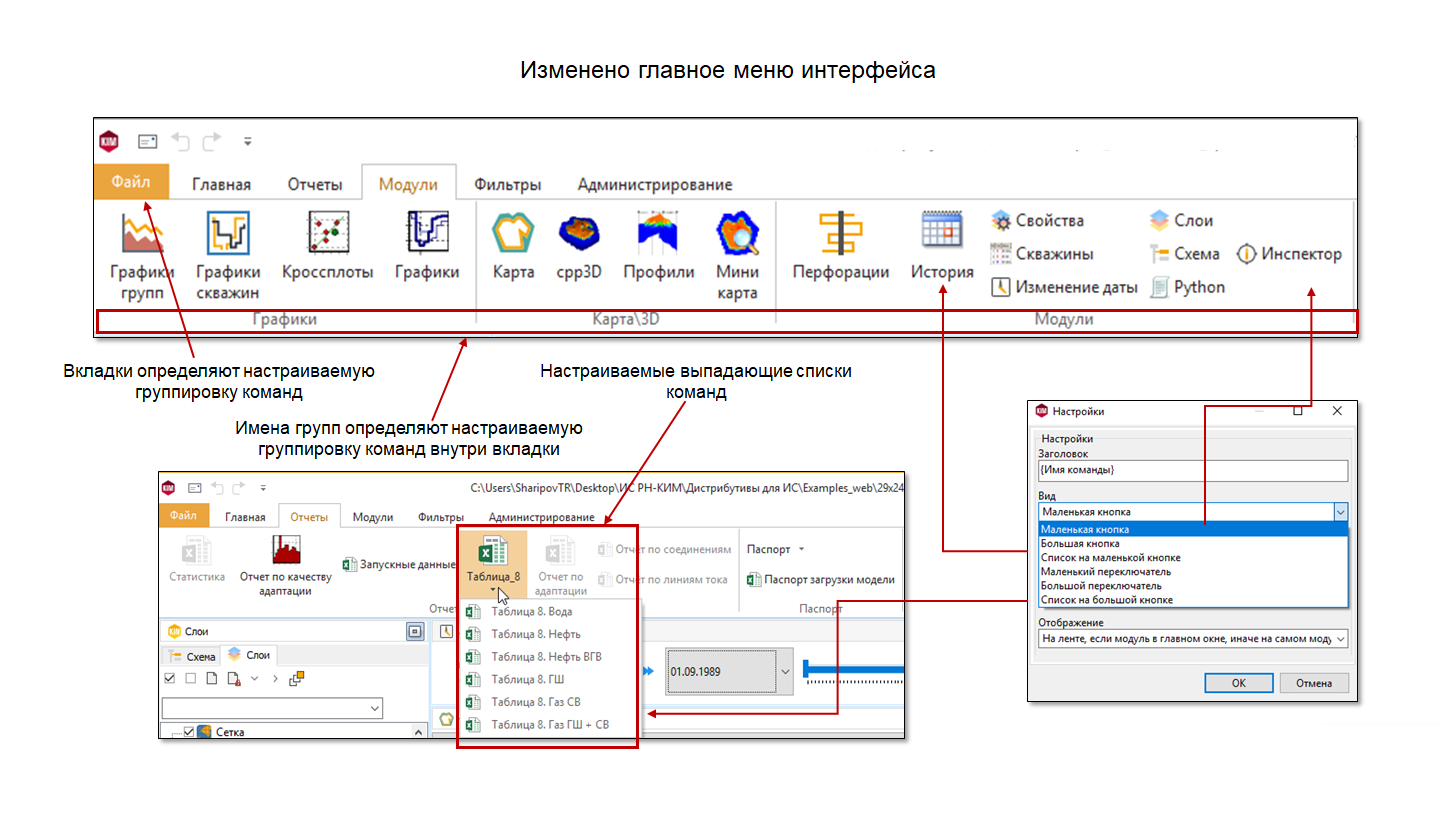Open the Python module icon
1441x814 pixels.
coord(1159,287)
